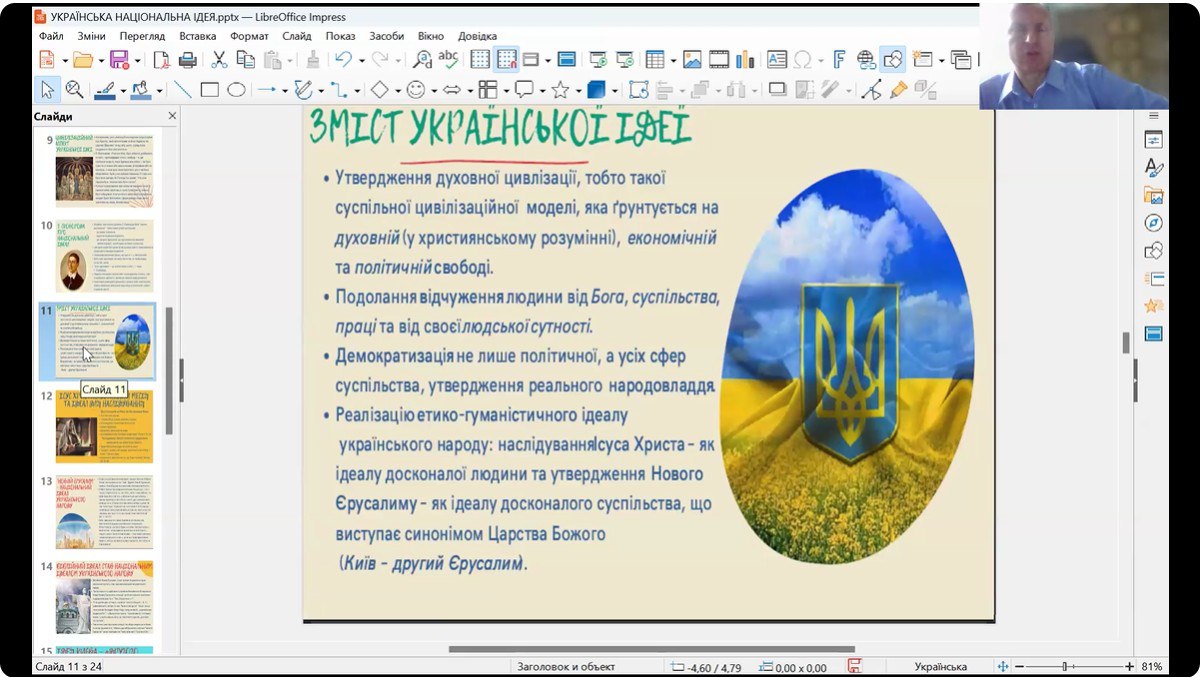The width and height of the screenshot is (1200, 677).
Task: Expand Lines and Arrows dropdown
Action: (283, 89)
